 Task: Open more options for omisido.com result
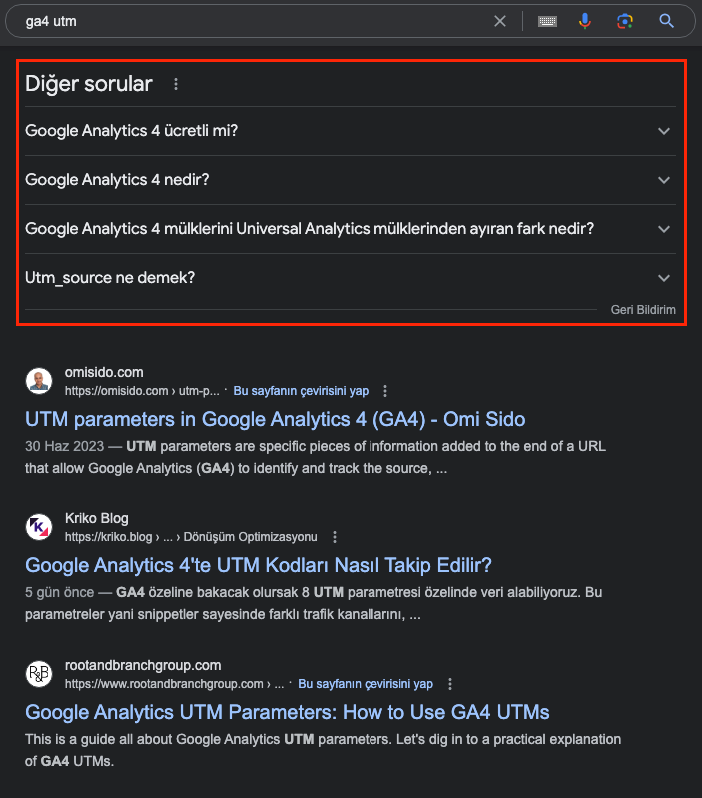[x=385, y=391]
